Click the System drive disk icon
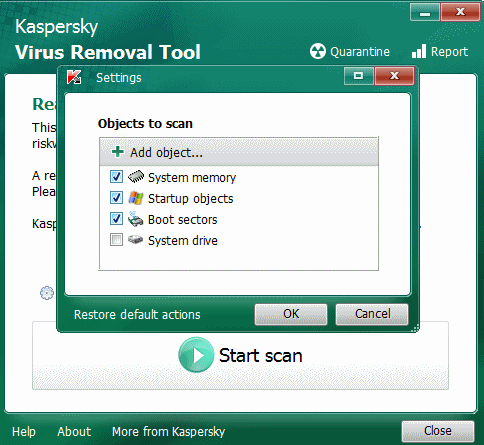This screenshot has height=445, width=484. pyautogui.click(x=135, y=240)
